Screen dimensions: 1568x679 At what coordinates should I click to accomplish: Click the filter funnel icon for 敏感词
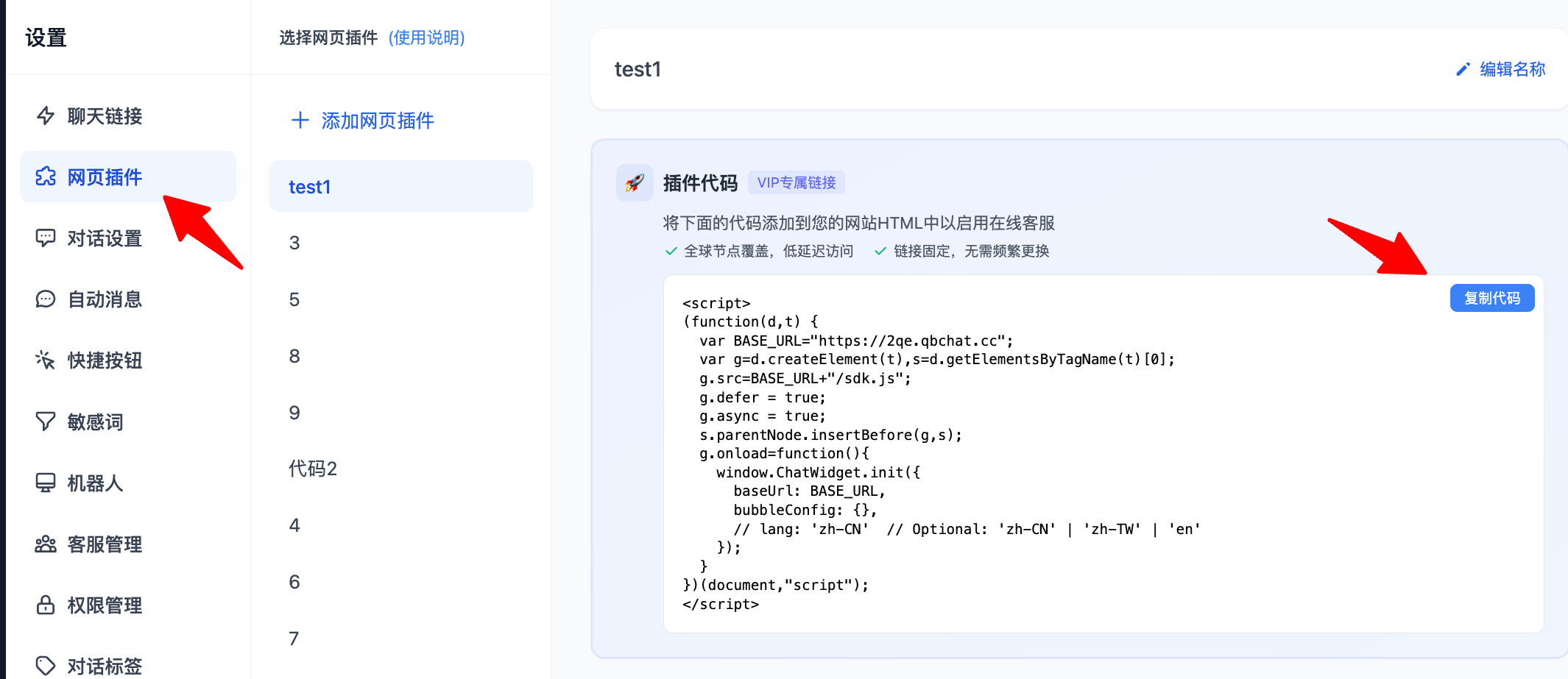(x=46, y=422)
